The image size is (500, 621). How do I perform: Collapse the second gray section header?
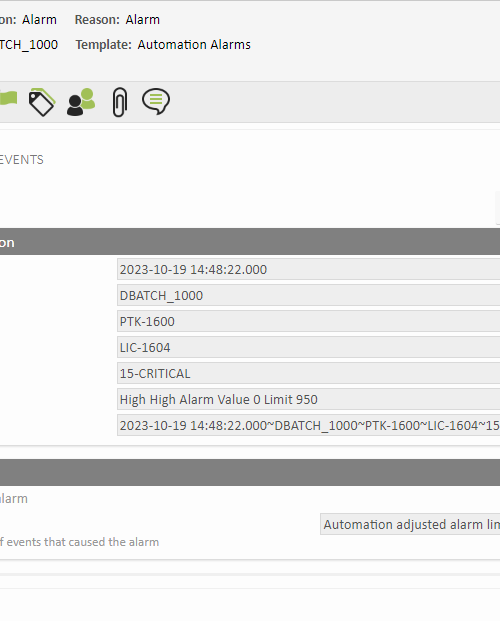pos(250,472)
